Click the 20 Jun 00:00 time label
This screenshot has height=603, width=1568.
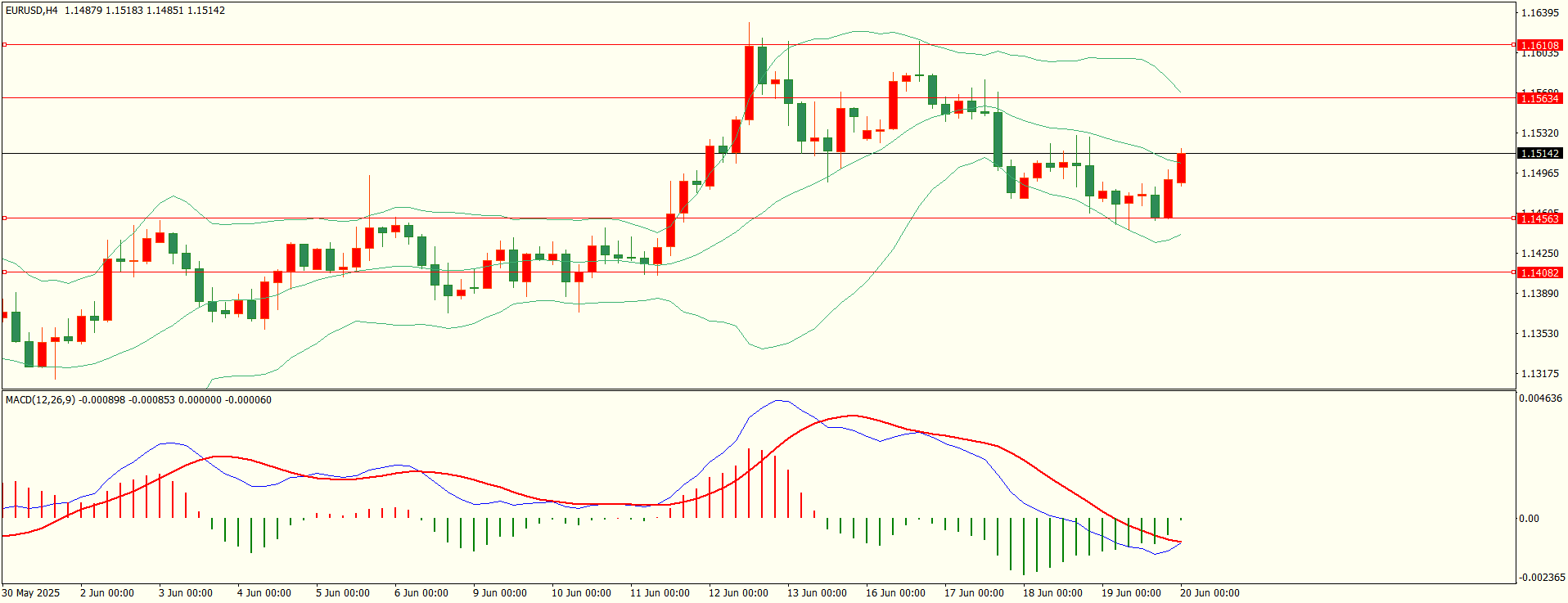[1210, 593]
